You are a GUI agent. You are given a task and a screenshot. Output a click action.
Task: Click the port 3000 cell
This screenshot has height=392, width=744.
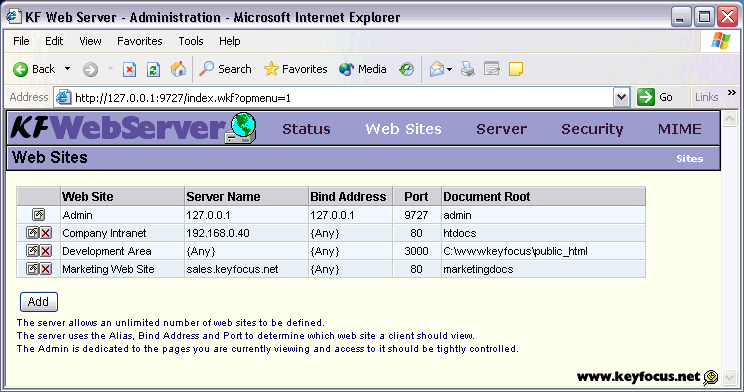[416, 252]
